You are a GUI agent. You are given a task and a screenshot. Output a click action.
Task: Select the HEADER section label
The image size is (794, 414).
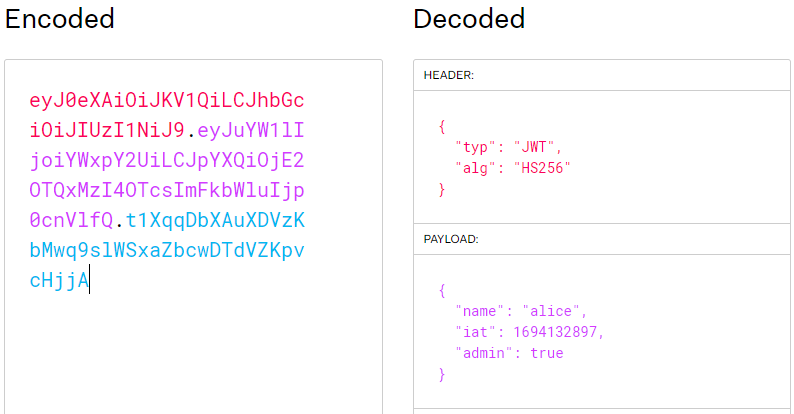(451, 76)
